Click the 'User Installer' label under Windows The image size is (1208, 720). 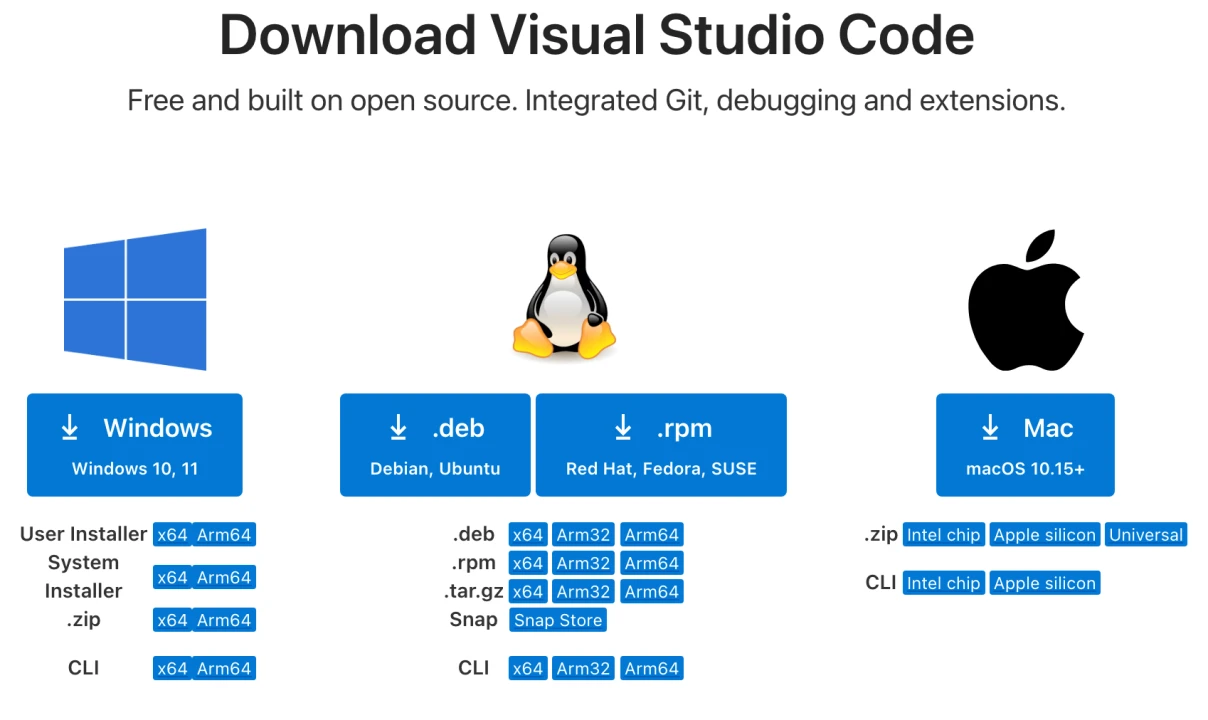pos(84,535)
